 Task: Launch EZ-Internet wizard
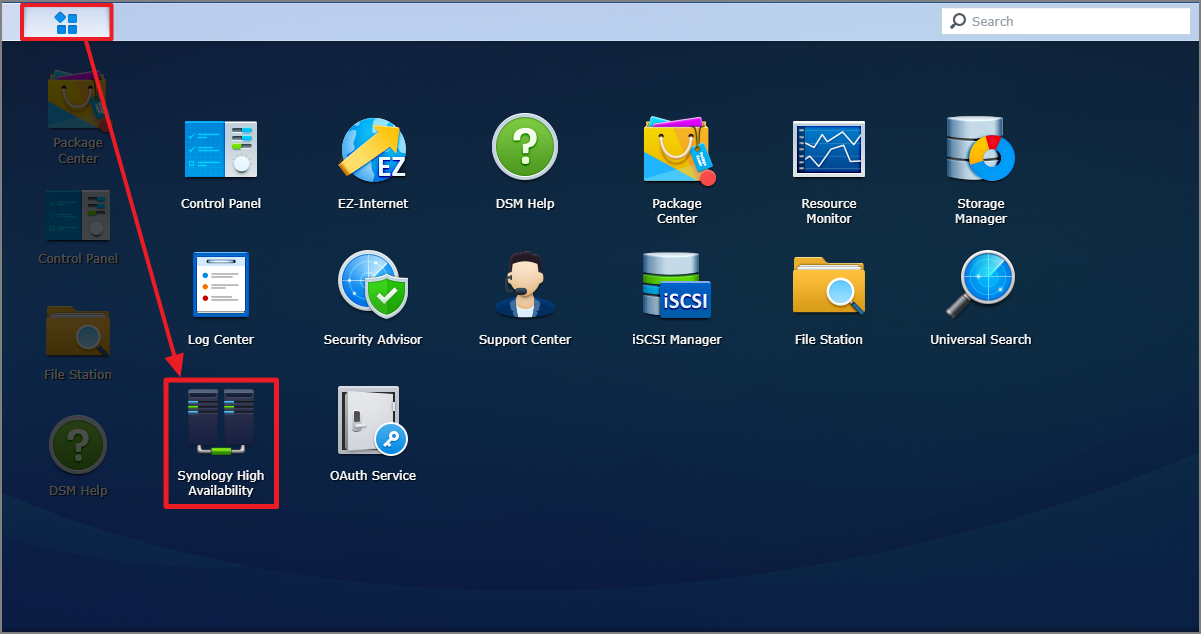(373, 150)
